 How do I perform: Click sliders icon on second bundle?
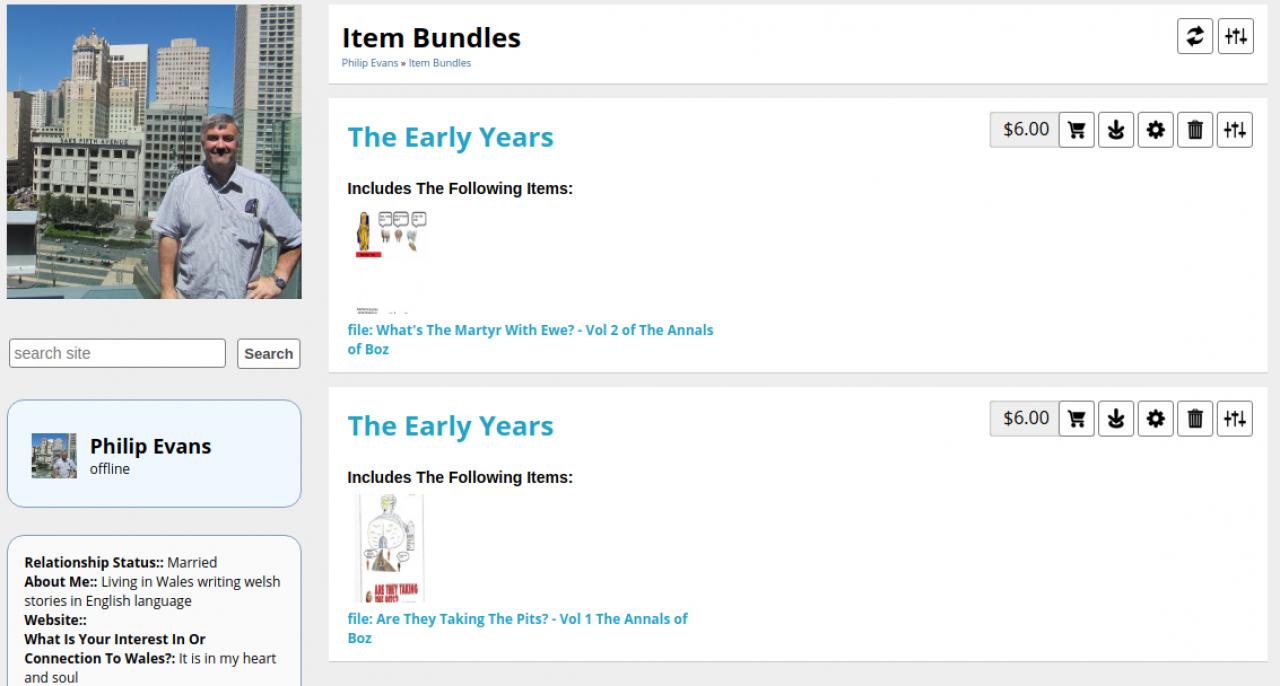pos(1236,419)
